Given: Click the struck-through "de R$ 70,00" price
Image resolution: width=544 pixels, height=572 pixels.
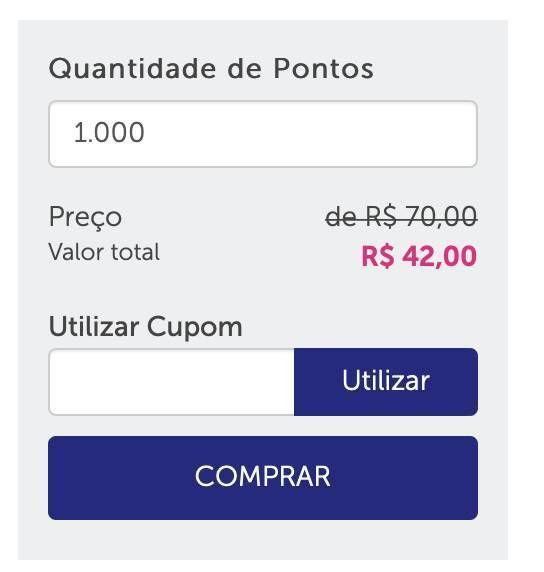Looking at the screenshot, I should (x=401, y=217).
